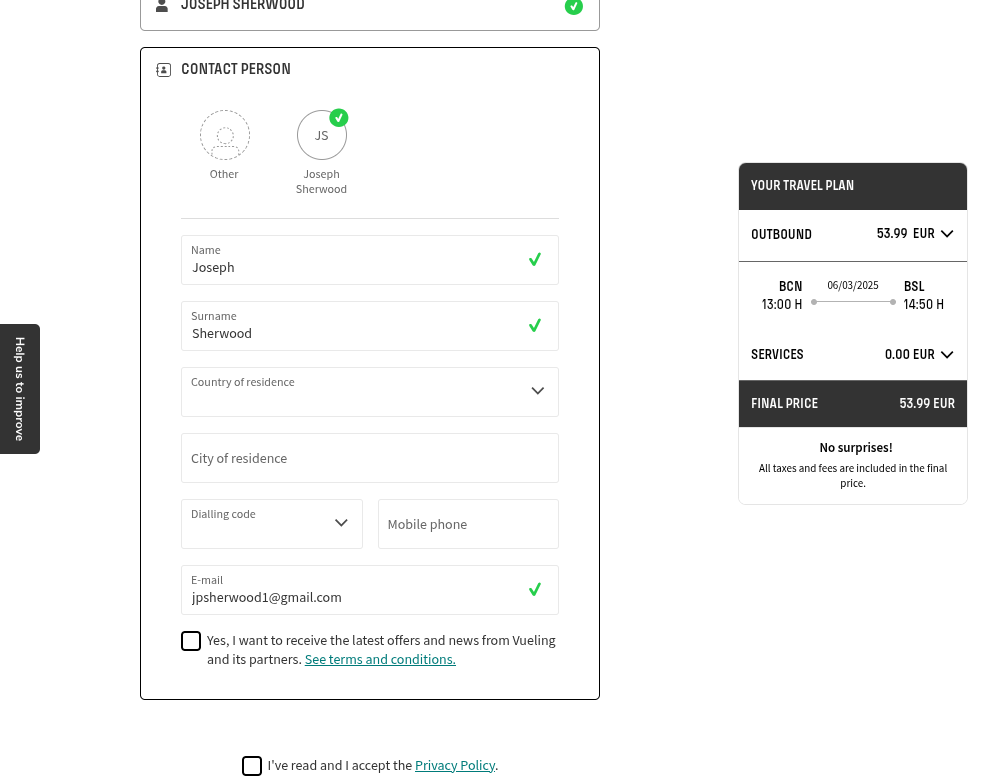This screenshot has height=777, width=987.
Task: Open the Country of residence dropdown
Action: (x=369, y=392)
